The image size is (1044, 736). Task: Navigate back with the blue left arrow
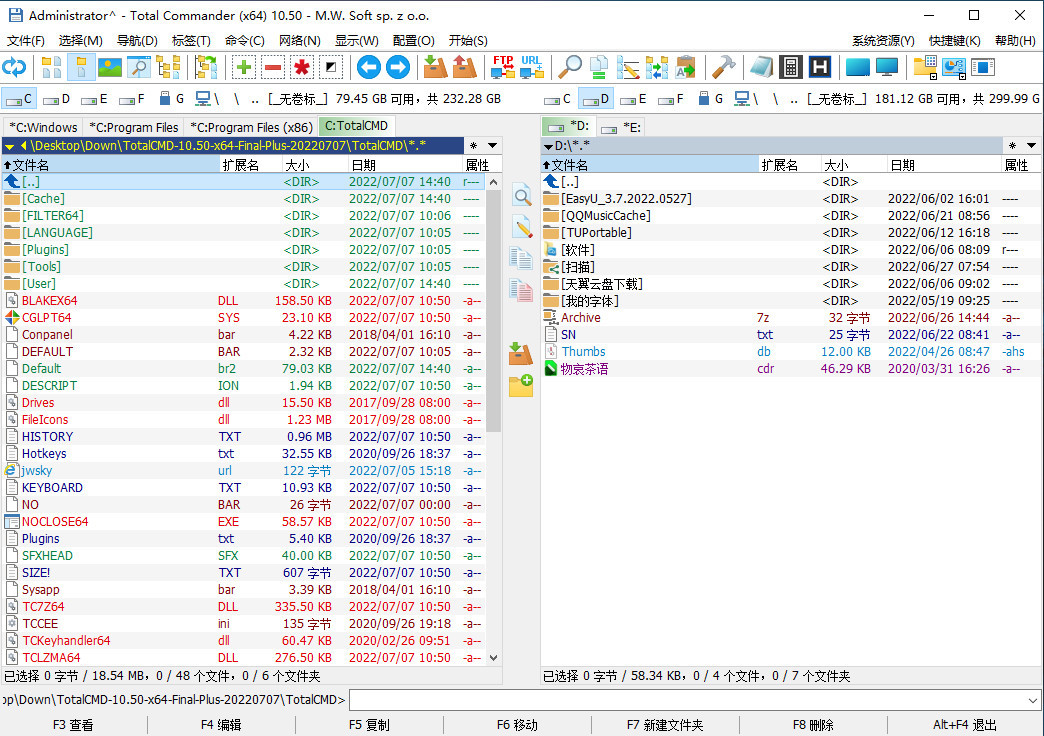point(368,68)
